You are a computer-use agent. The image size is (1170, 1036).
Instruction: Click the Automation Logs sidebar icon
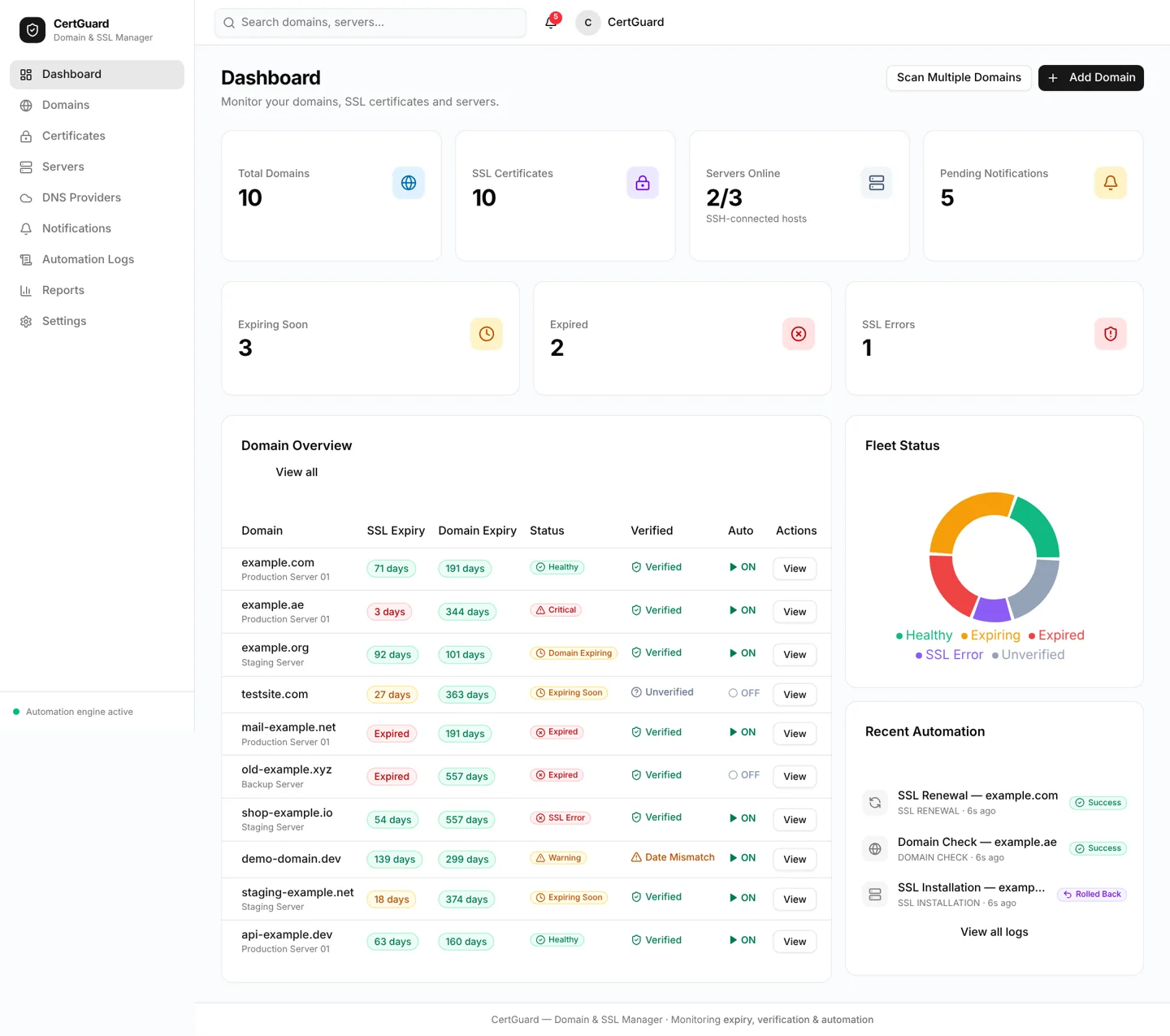(26, 259)
